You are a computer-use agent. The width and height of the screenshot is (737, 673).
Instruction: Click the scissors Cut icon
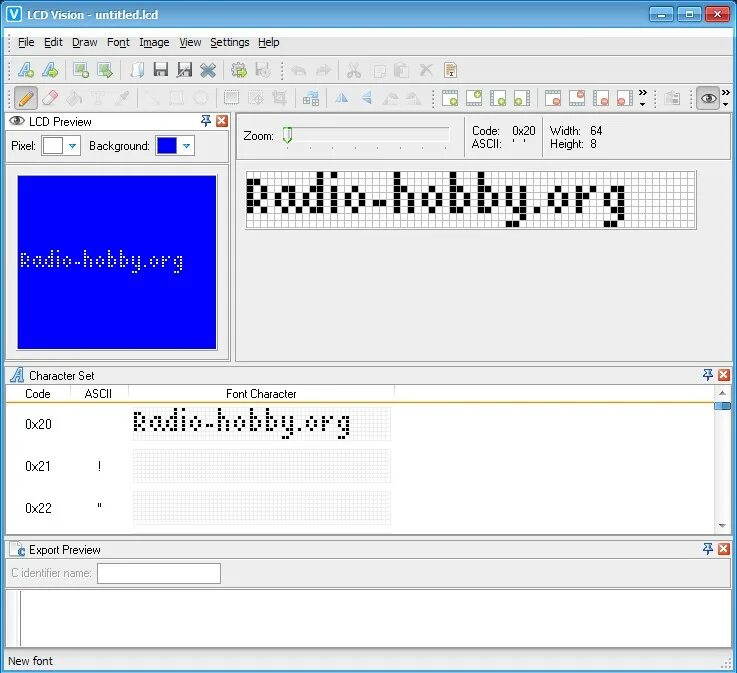click(353, 70)
